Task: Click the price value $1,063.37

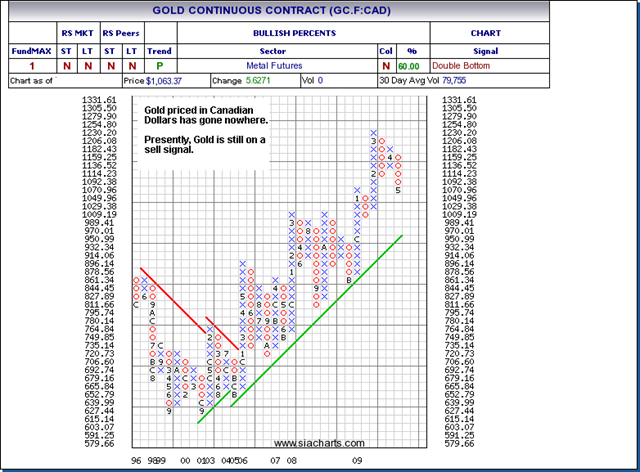Action: click(x=164, y=81)
